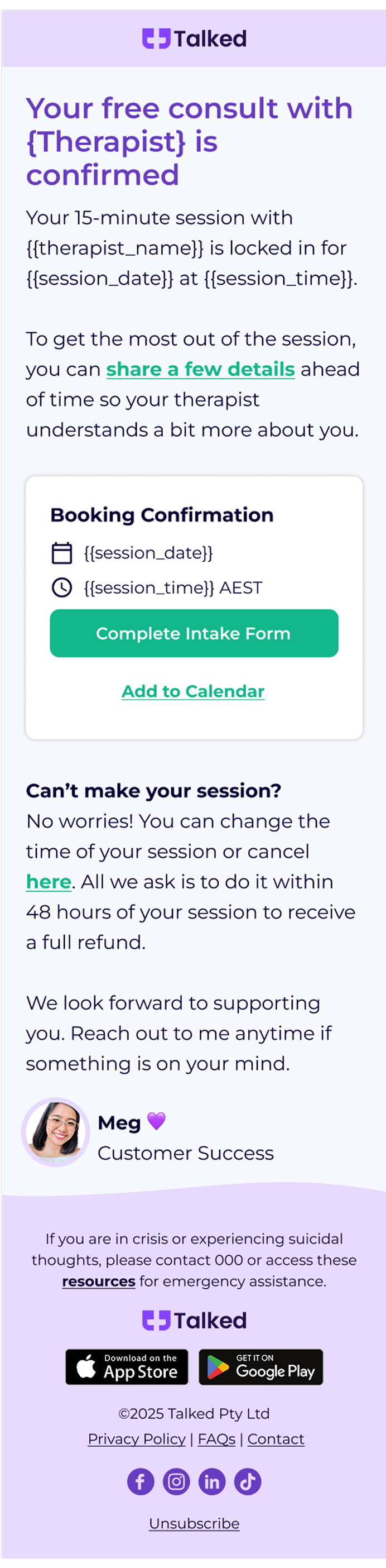
Task: Click Meg's profile photo
Action: pyautogui.click(x=56, y=1132)
